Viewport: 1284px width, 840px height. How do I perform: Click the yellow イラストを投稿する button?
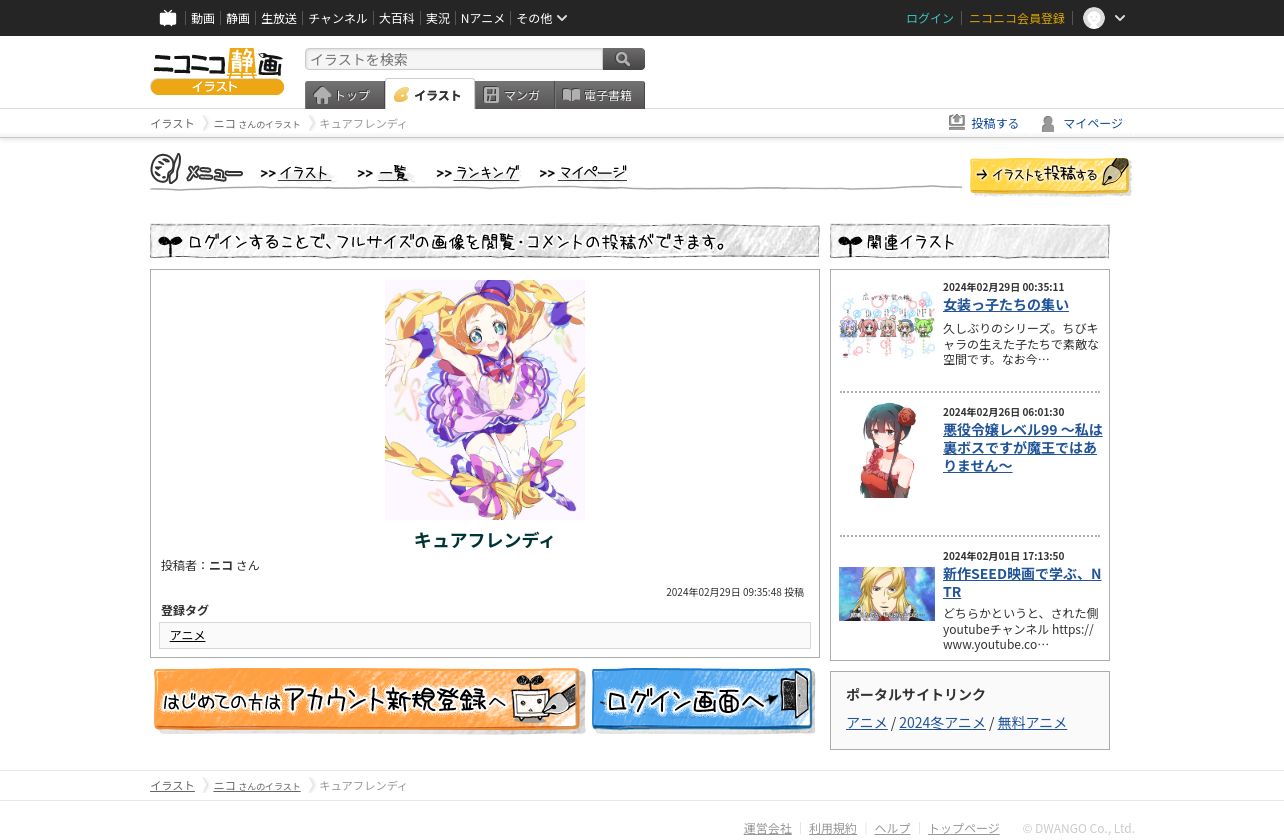tap(1050, 175)
